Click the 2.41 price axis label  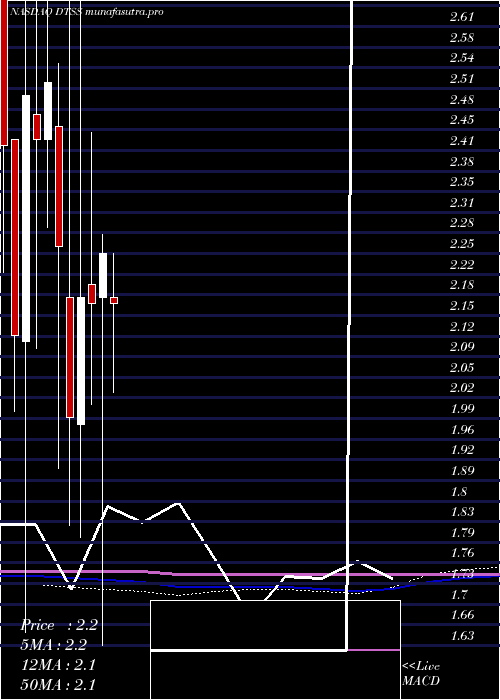462,141
